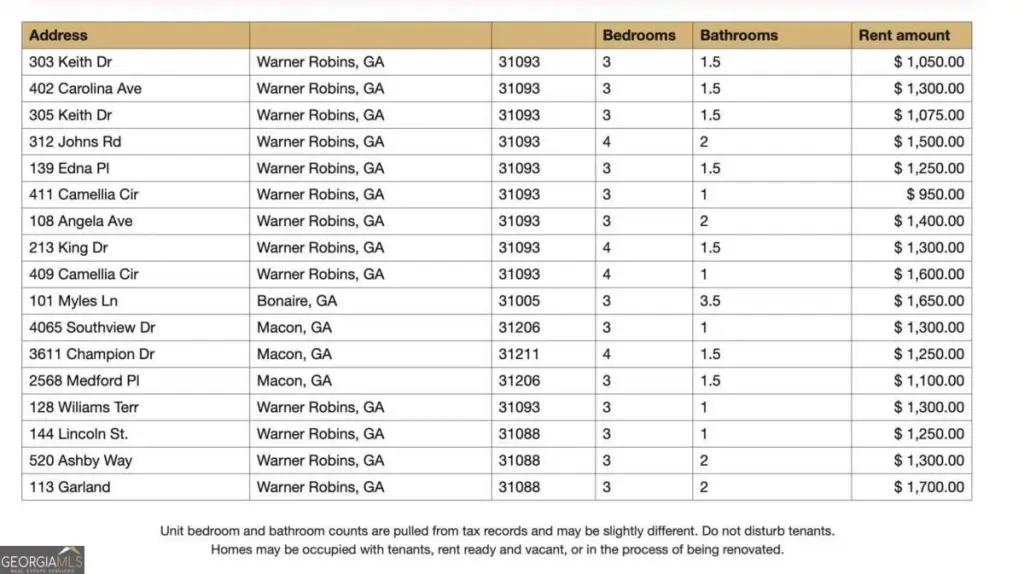1024x574 pixels.
Task: Select the Bedrooms column header
Action: click(639, 35)
